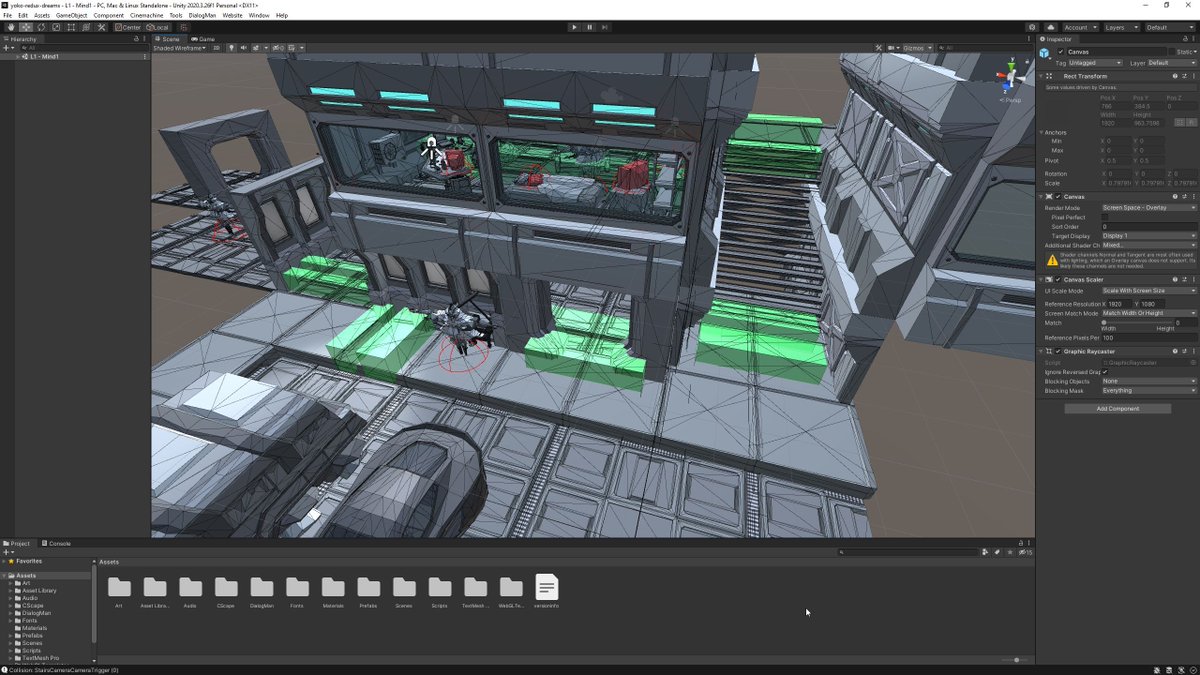1200x675 pixels.
Task: Open the UI Scale Mode dropdown
Action: (x=1149, y=290)
